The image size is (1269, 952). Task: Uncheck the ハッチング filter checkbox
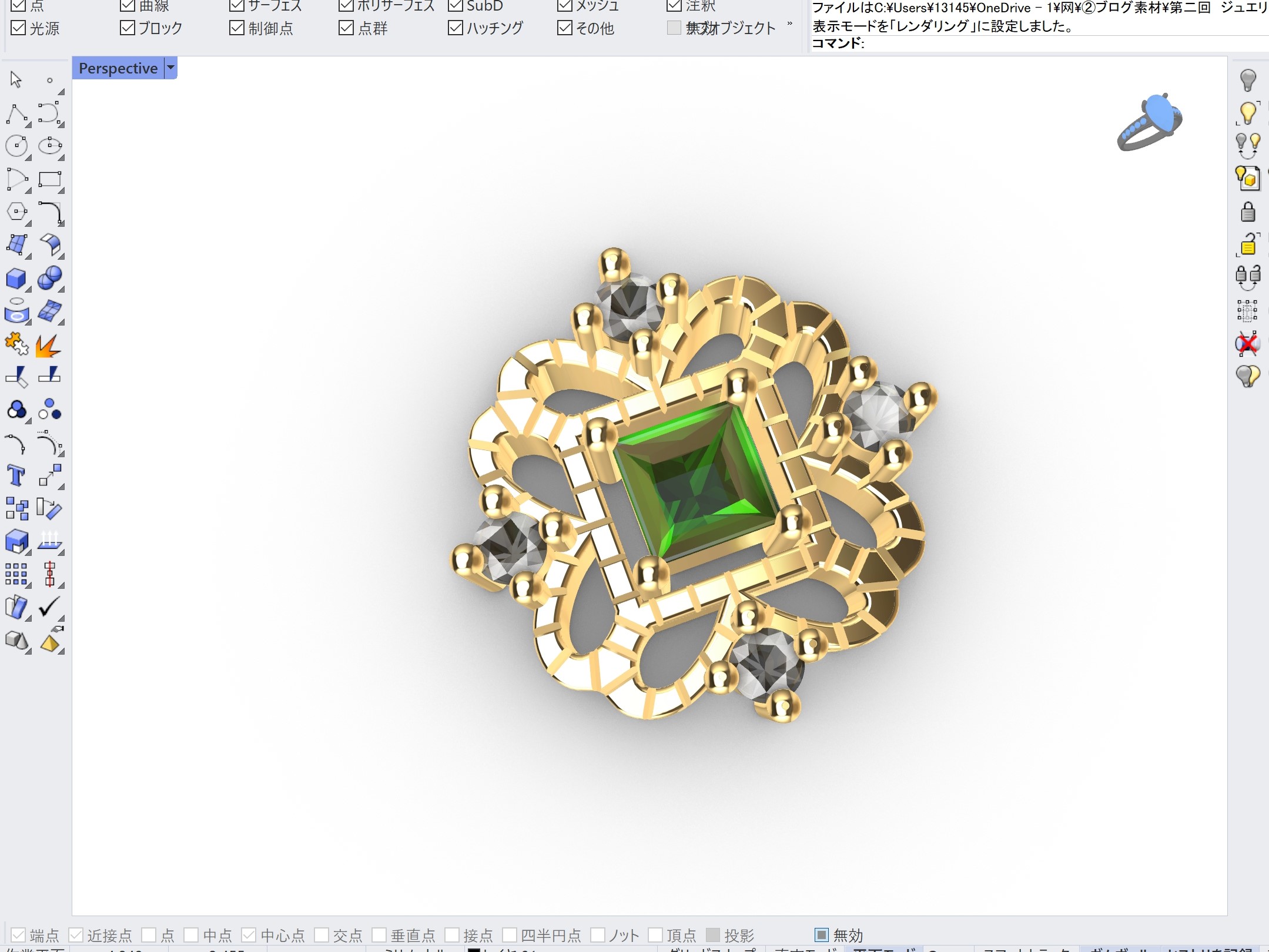(456, 28)
